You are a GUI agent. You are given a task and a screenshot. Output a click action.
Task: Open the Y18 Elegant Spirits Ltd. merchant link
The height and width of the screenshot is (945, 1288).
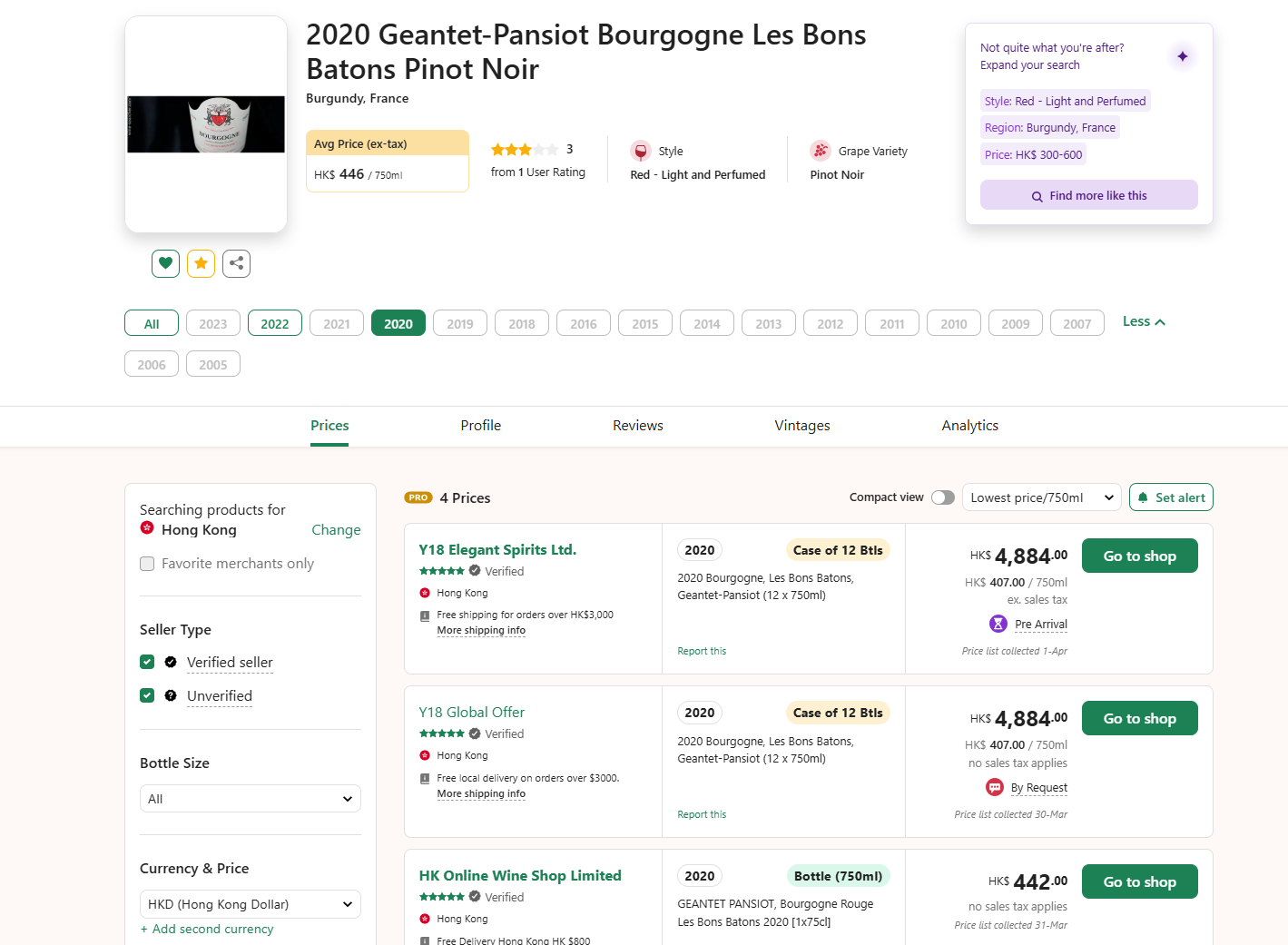click(x=497, y=549)
